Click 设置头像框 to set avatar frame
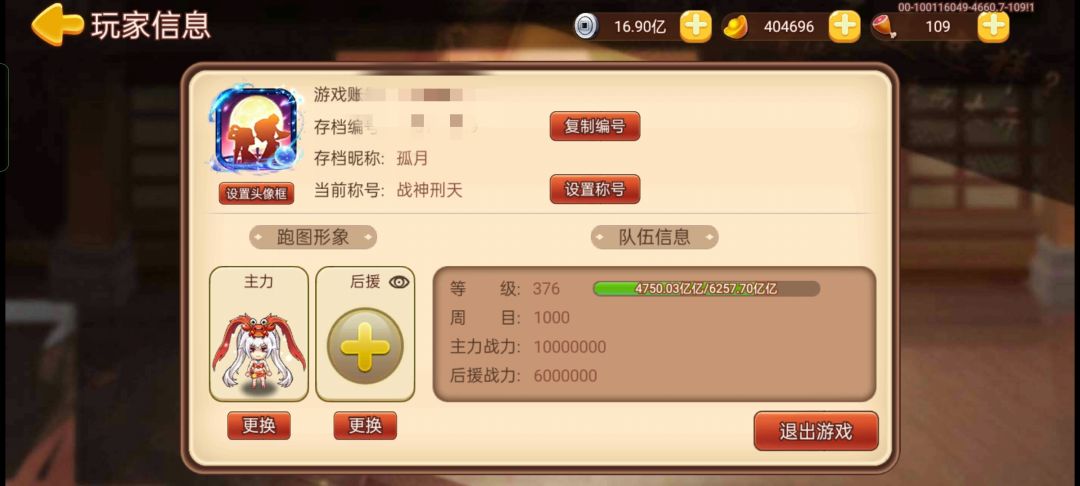 coord(256,193)
